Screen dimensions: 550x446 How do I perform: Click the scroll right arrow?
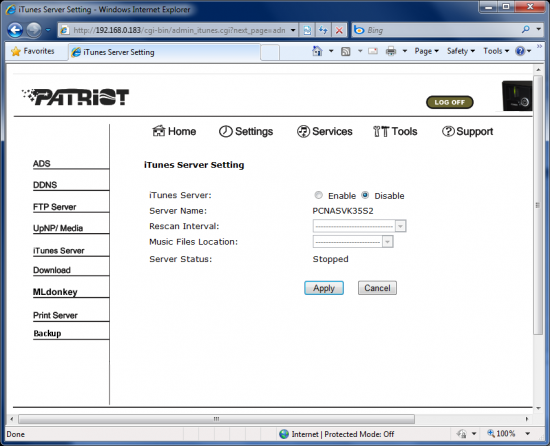tap(527, 419)
